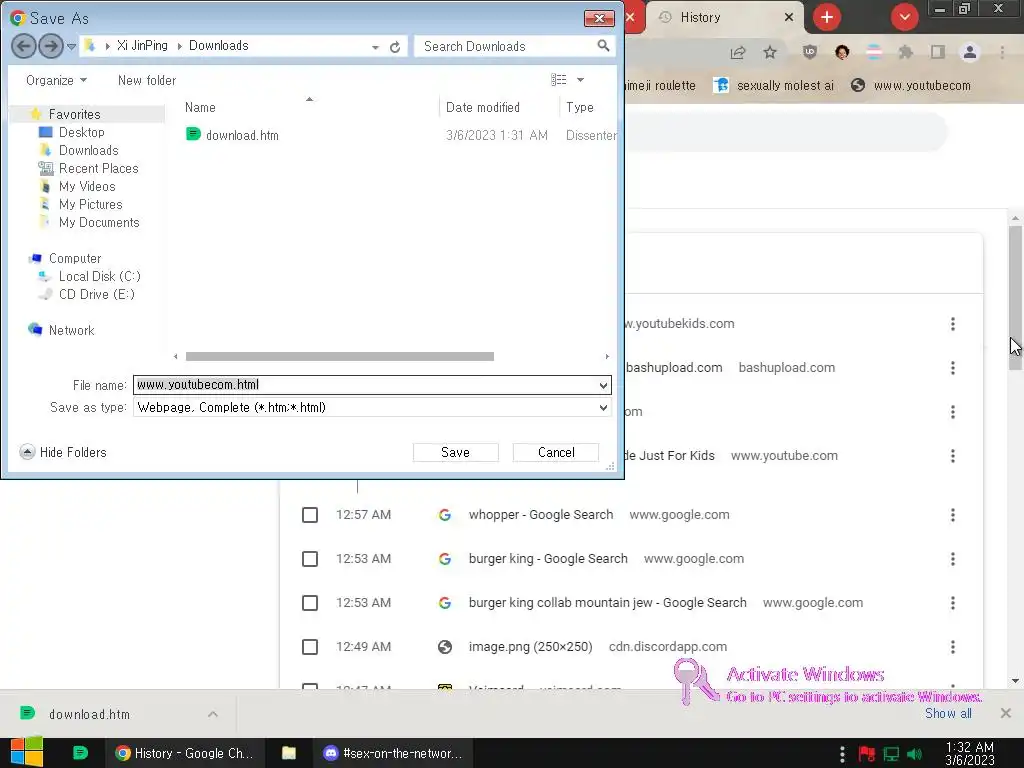
Task: Cancel the Save As dialog
Action: click(x=556, y=452)
